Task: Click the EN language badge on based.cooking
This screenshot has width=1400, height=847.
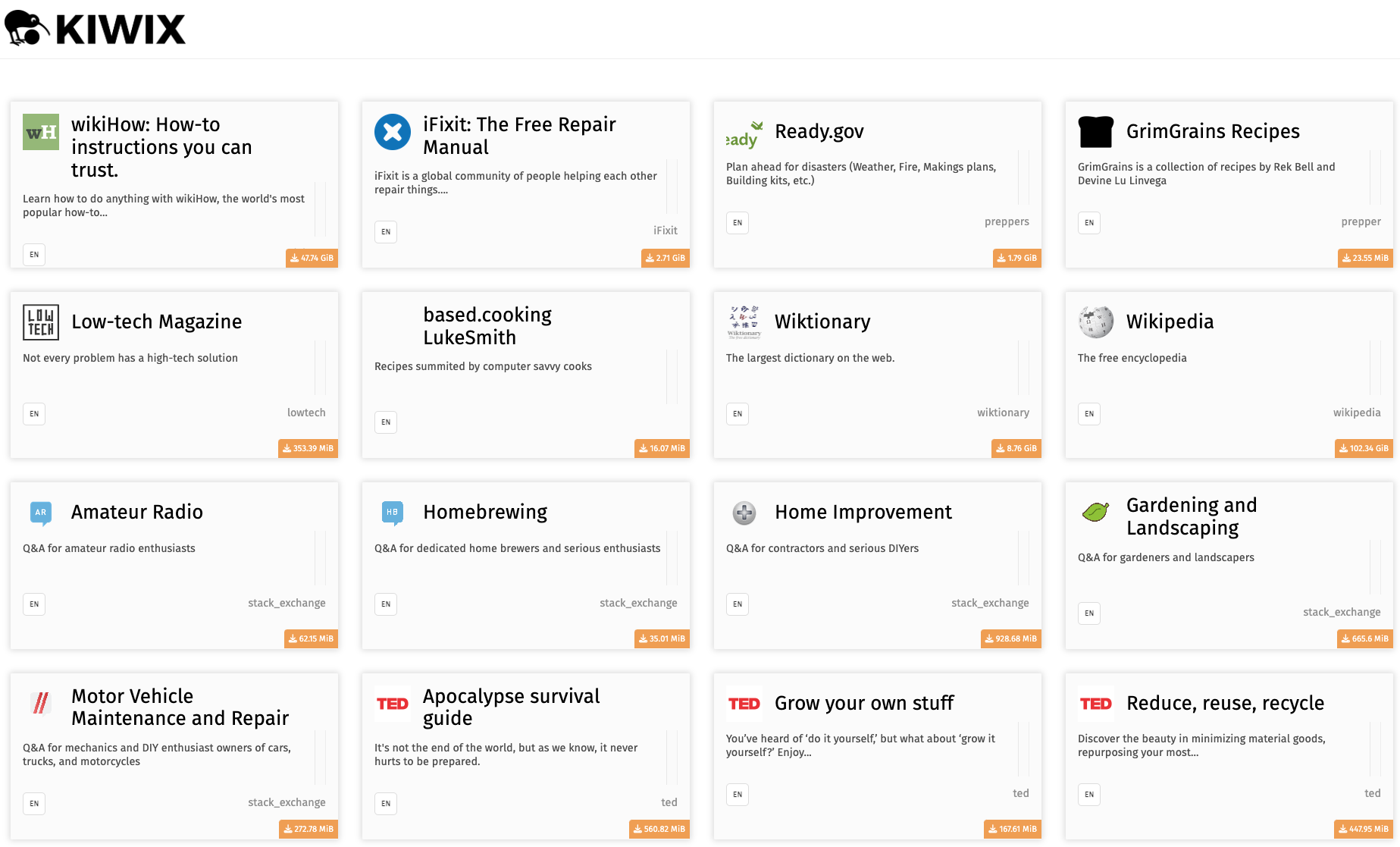Action: pyautogui.click(x=386, y=422)
